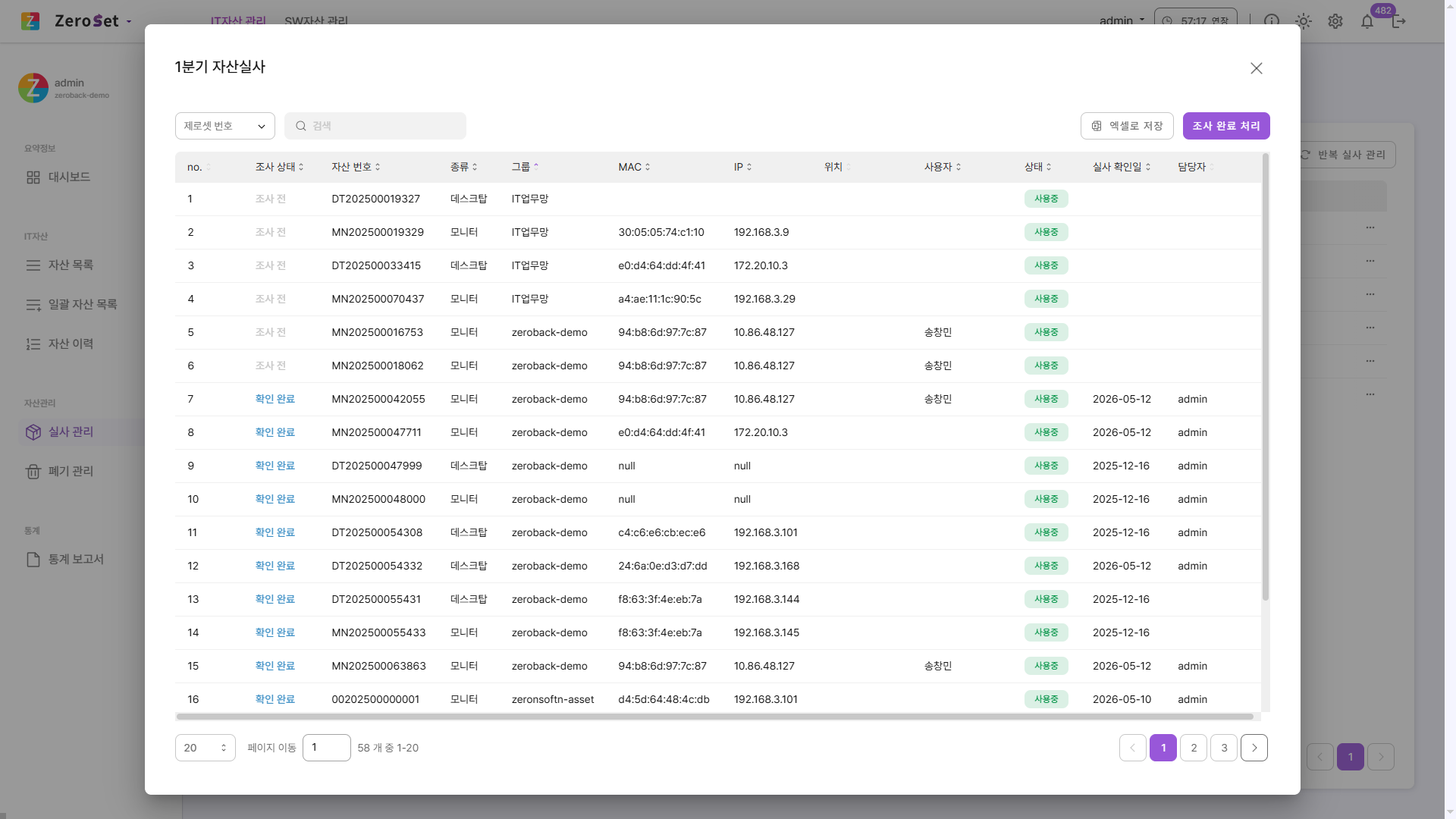Click the 엑셀로 저장 export button

[1127, 126]
